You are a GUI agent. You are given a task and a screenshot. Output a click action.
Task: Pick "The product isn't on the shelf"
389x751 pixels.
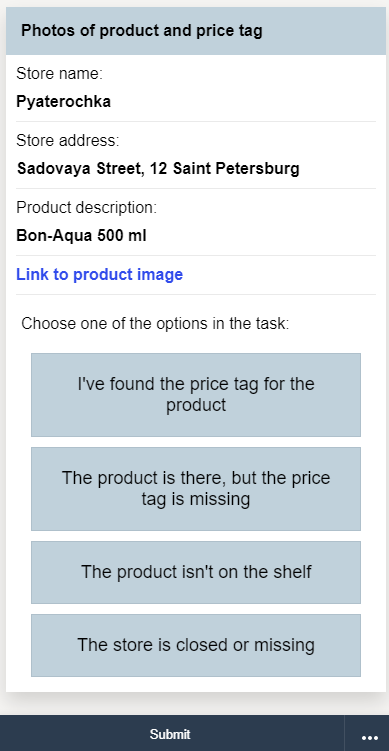[x=196, y=572]
